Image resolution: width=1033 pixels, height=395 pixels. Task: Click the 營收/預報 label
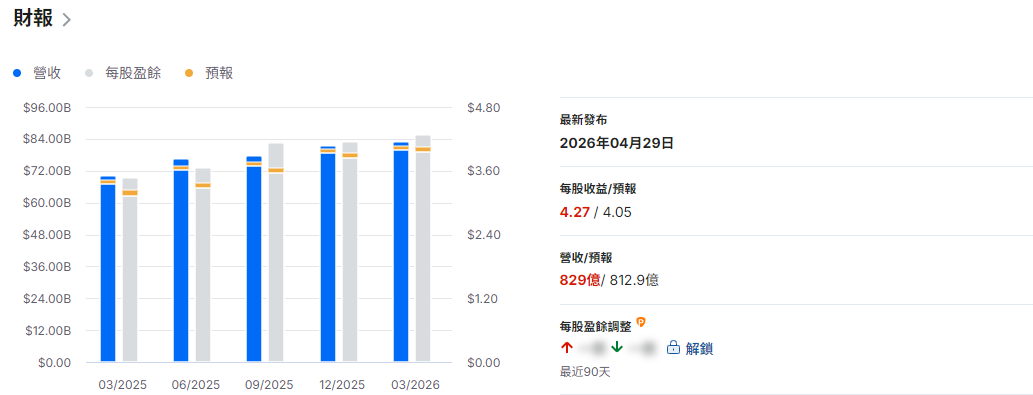coord(586,257)
